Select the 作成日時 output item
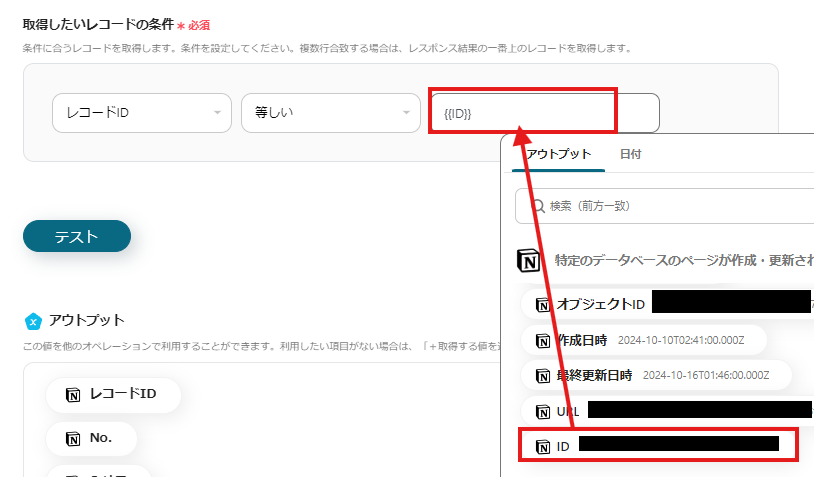Viewport: 814px width, 477px height. point(644,340)
